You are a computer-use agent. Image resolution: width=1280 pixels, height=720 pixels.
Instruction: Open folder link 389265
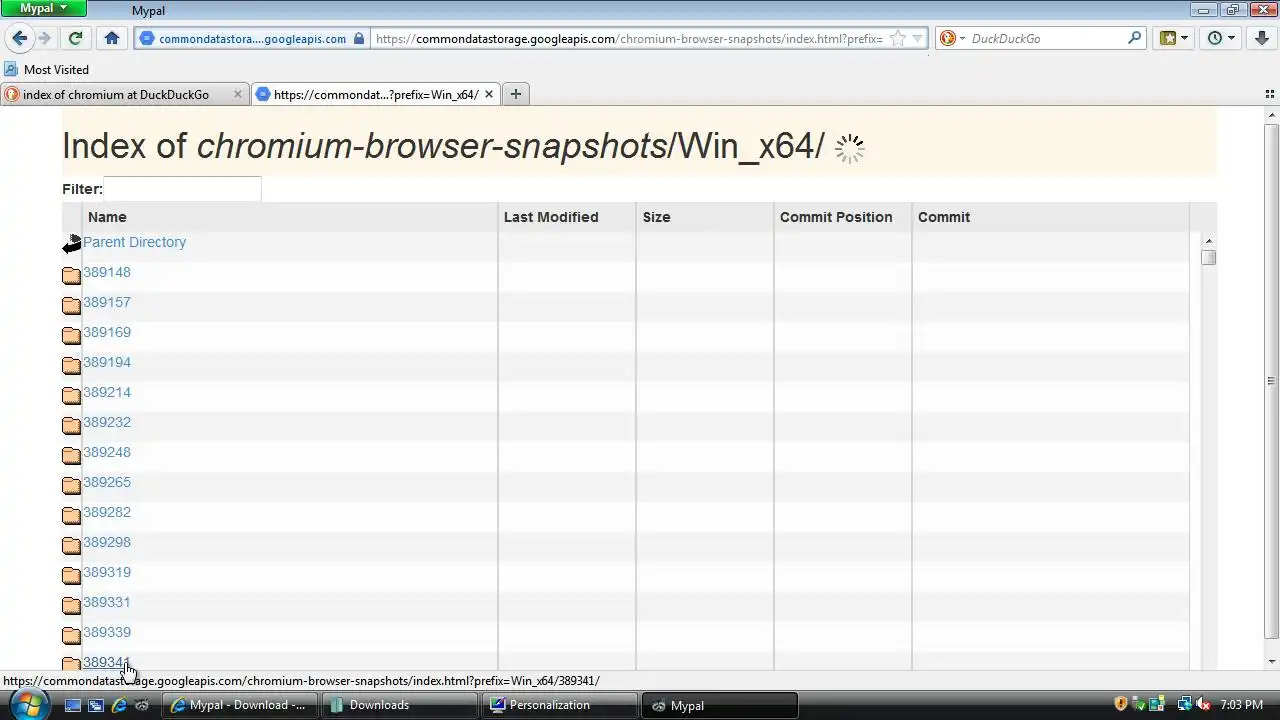point(107,482)
